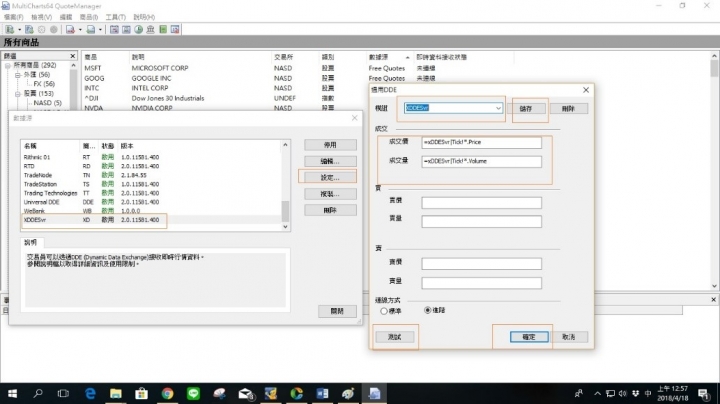This screenshot has height=404, width=720.
Task: Click 設定... button in data source dialog
Action: pos(330,177)
